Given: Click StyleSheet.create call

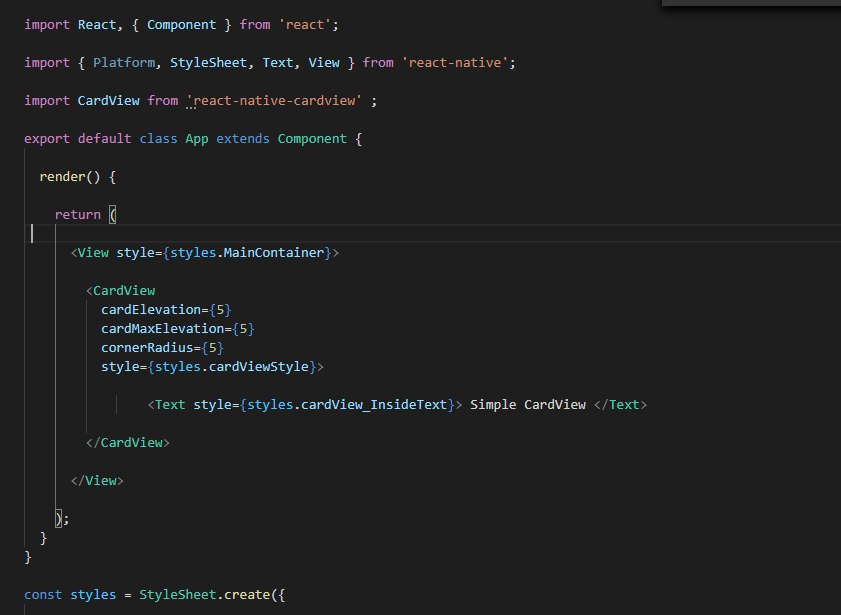Looking at the screenshot, I should [x=204, y=595].
